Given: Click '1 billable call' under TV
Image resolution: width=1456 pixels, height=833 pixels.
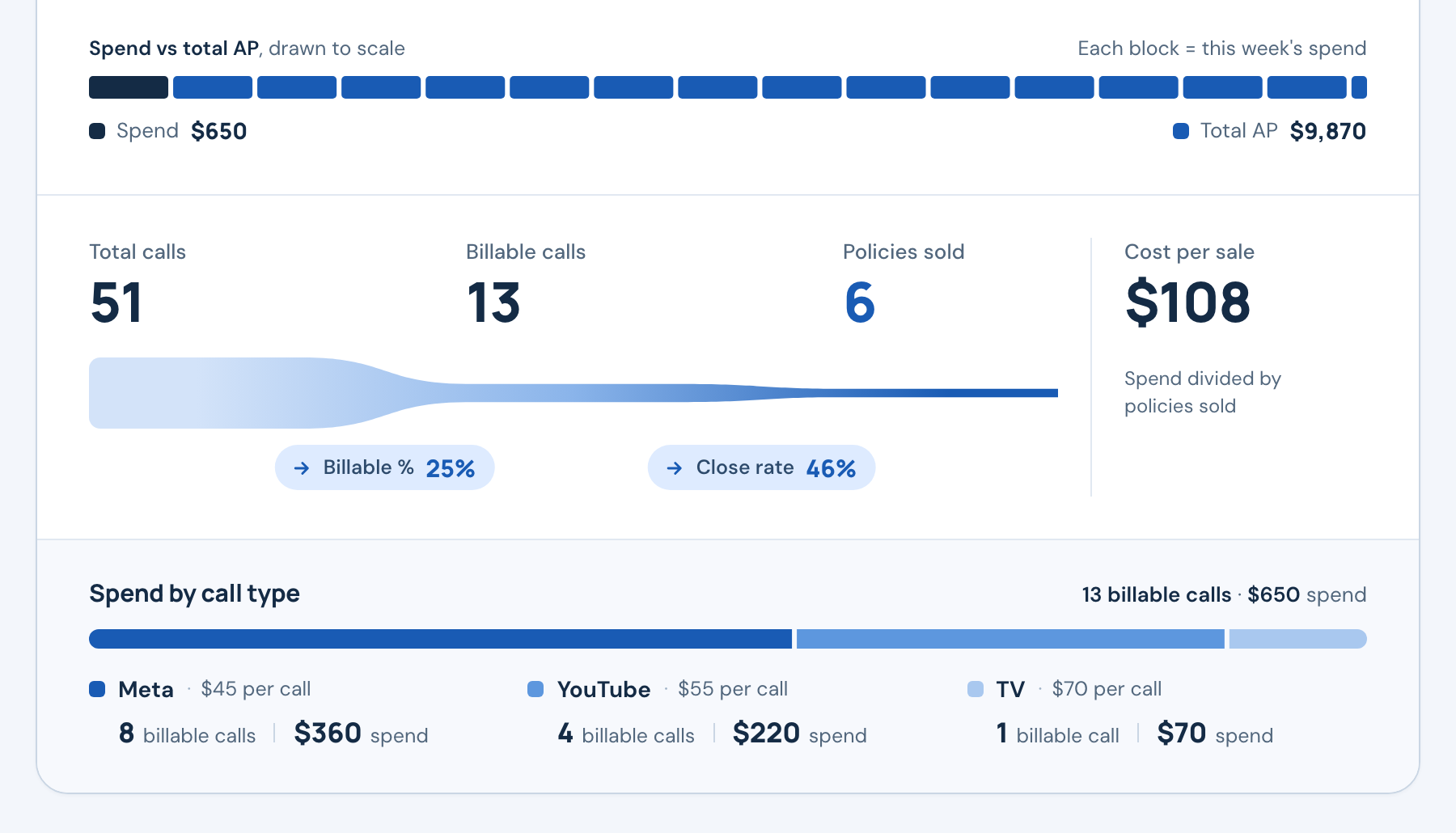Looking at the screenshot, I should pyautogui.click(x=1058, y=734).
